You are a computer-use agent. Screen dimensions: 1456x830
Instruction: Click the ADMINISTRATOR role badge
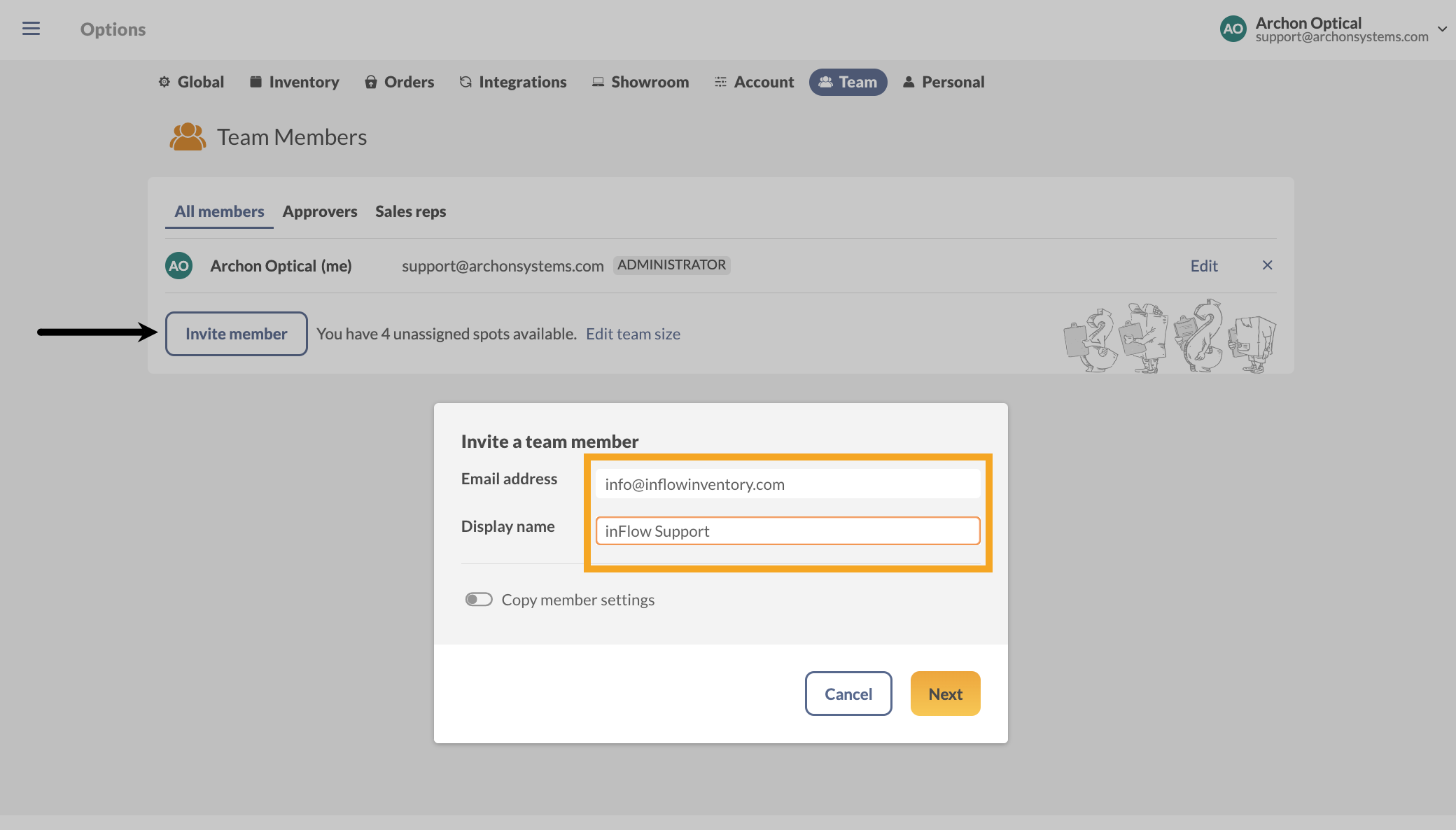pos(671,265)
